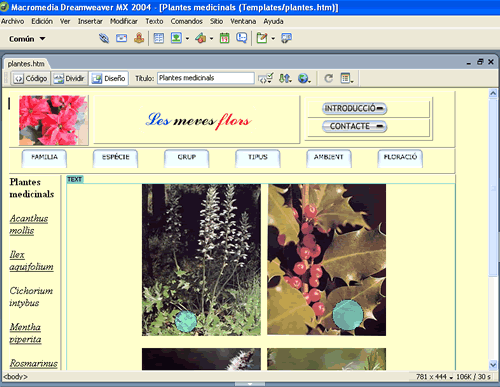The height and width of the screenshot is (387, 500).
Task: Open the Ayuda menu
Action: [x=273, y=21]
